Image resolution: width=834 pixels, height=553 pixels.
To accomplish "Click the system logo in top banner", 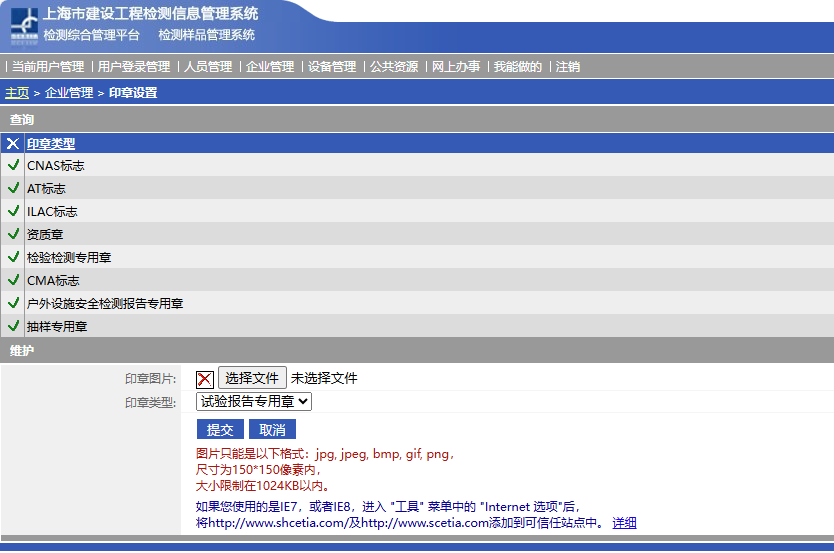I will (x=25, y=26).
